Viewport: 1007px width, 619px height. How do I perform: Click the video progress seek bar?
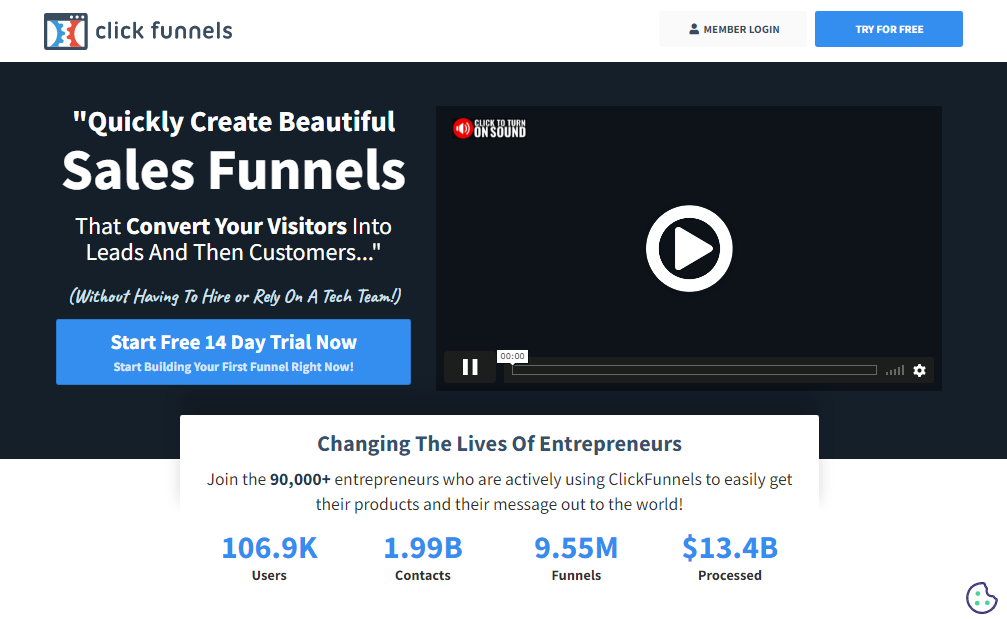(693, 369)
